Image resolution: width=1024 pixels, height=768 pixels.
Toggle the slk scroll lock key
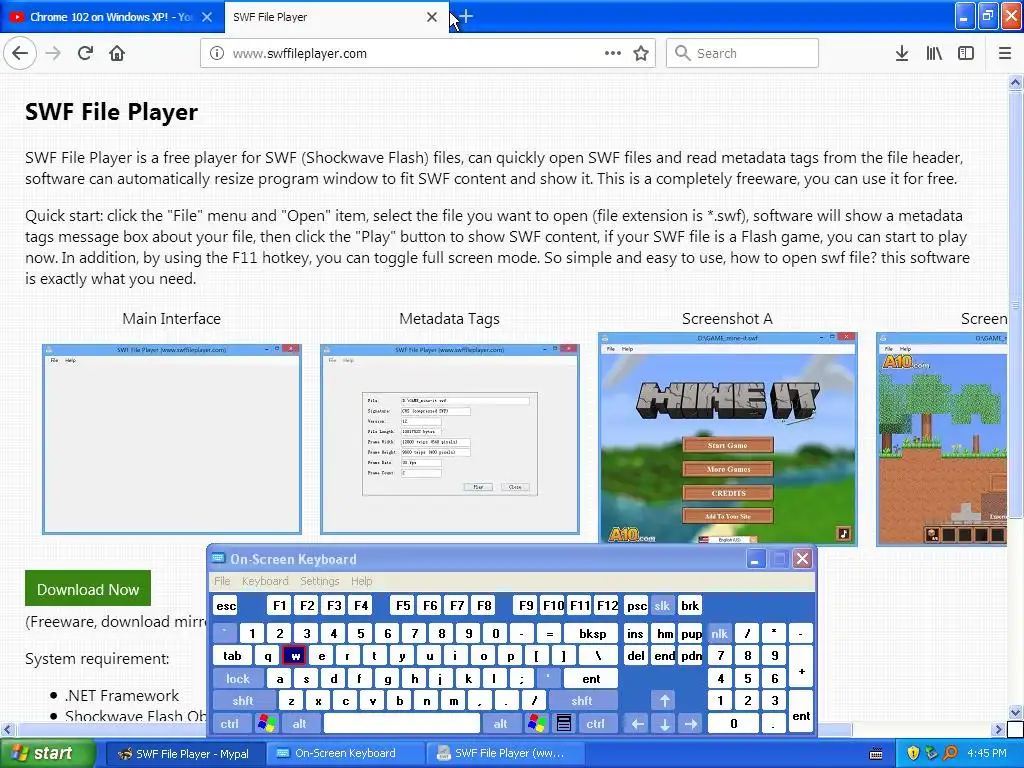662,605
